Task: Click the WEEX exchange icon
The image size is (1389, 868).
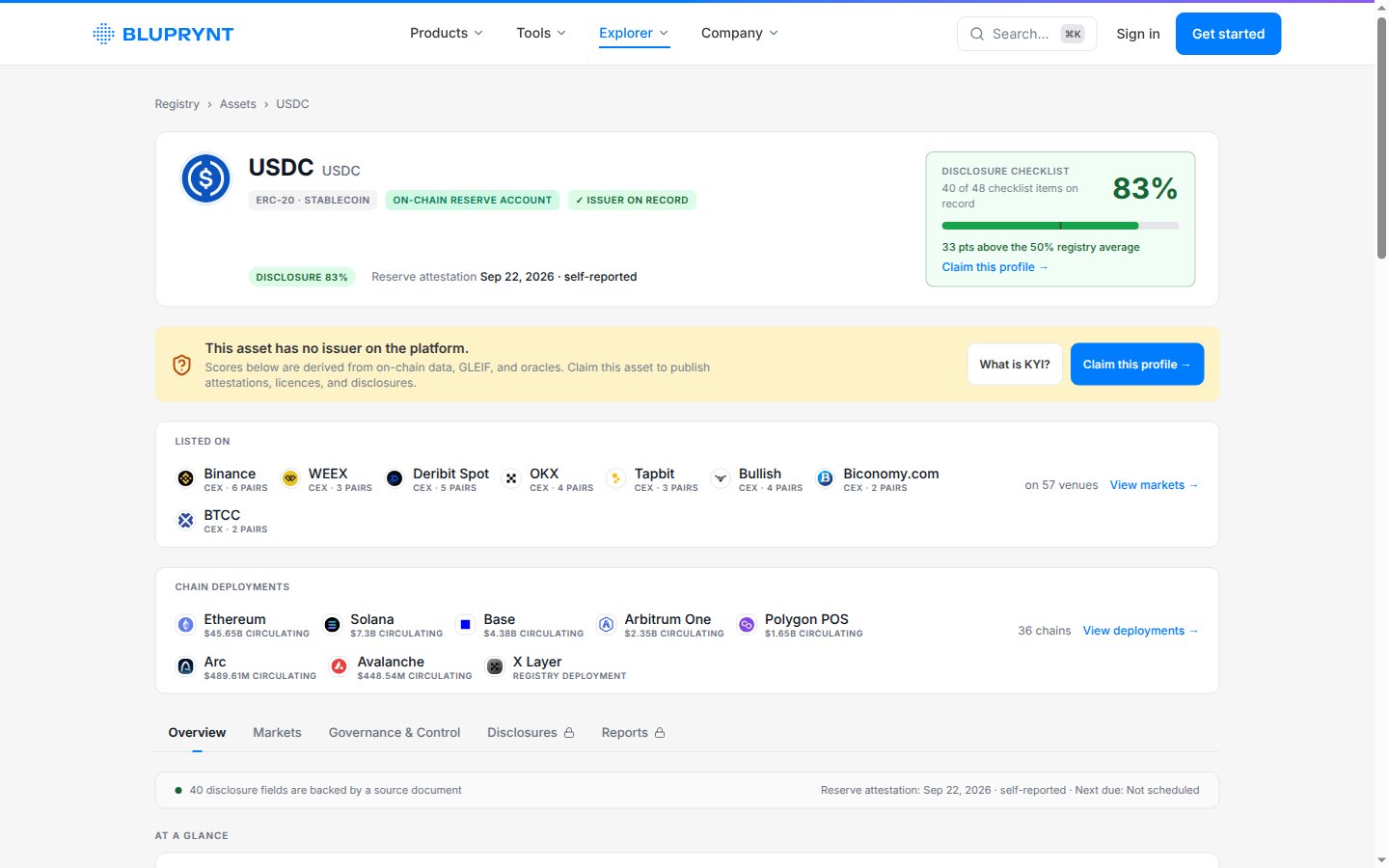Action: [x=290, y=478]
